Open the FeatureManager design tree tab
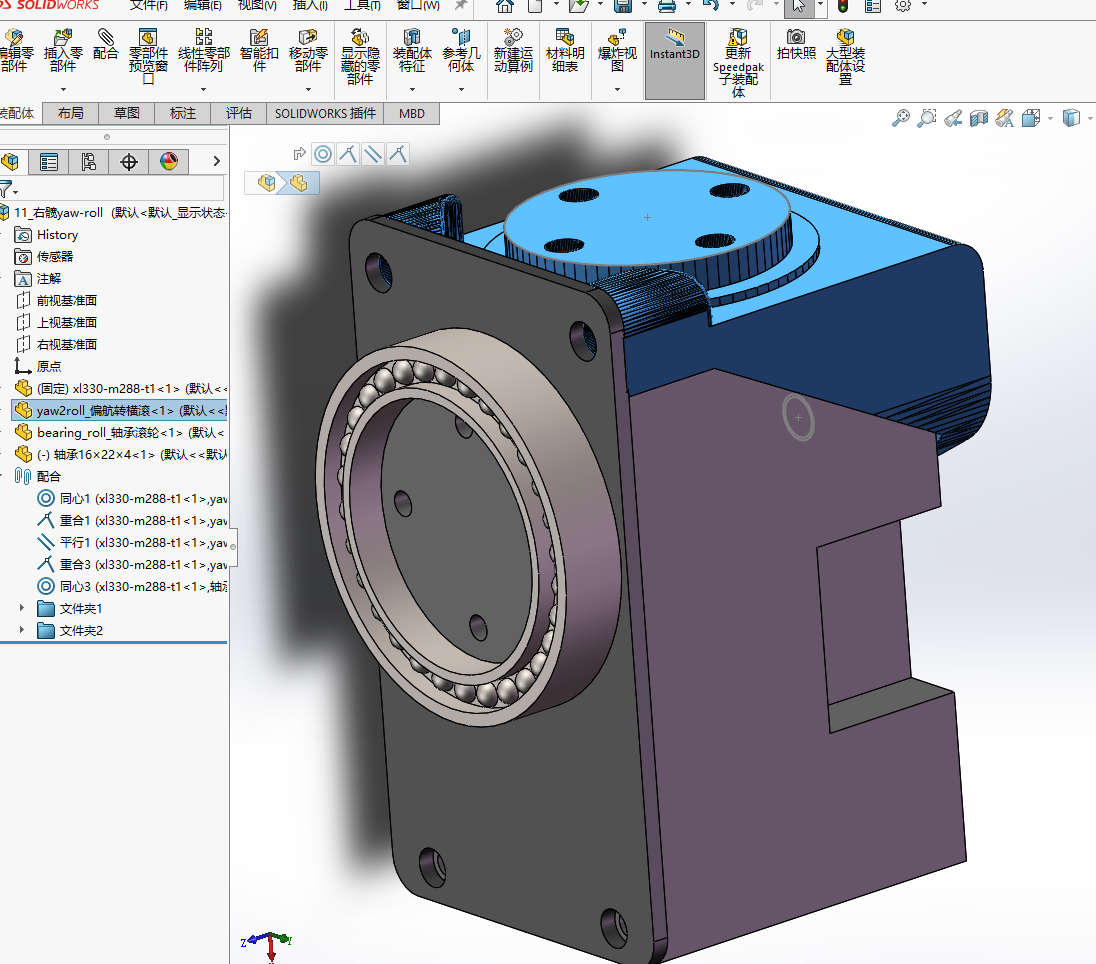 click(x=10, y=162)
